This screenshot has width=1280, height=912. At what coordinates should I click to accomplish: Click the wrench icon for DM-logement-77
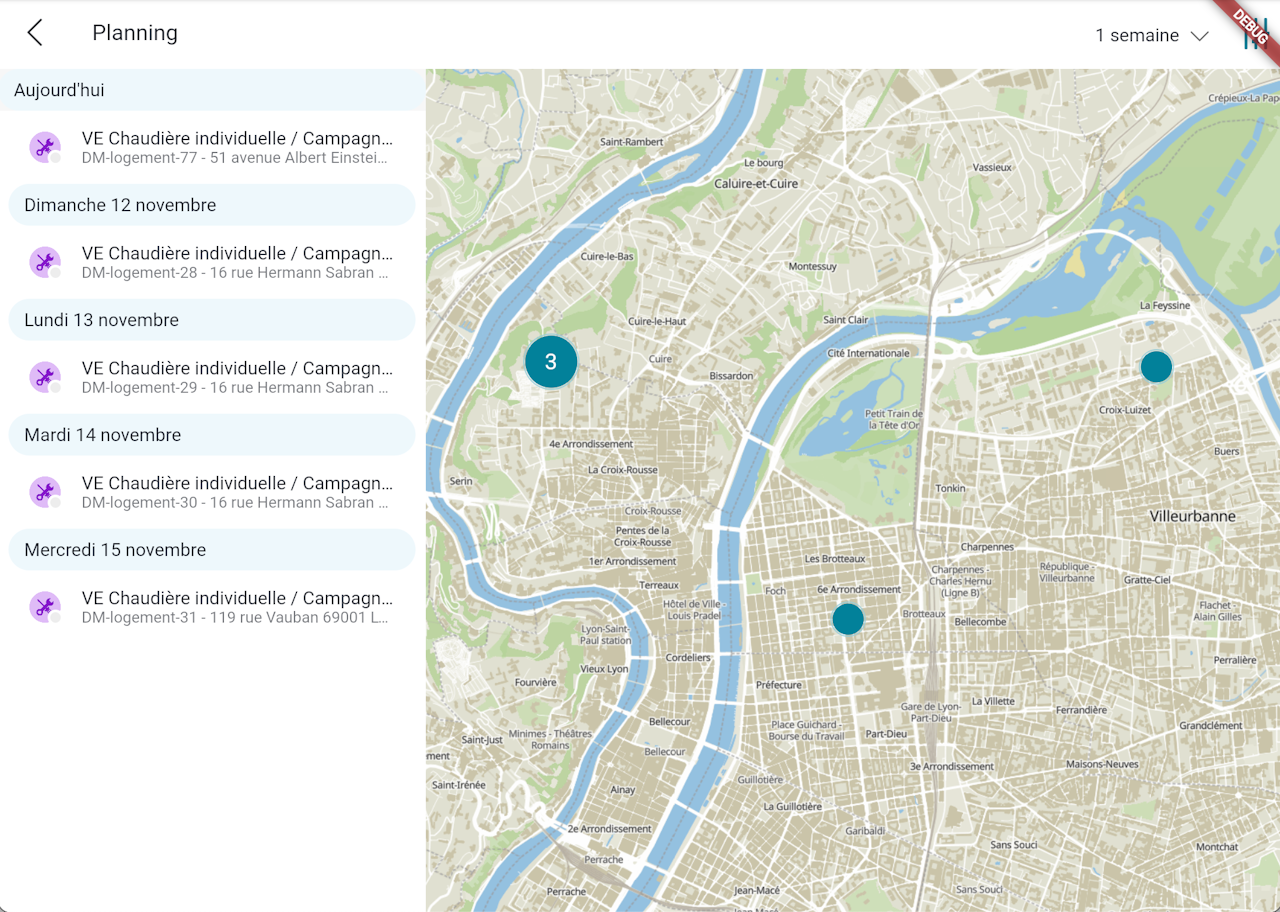44,148
